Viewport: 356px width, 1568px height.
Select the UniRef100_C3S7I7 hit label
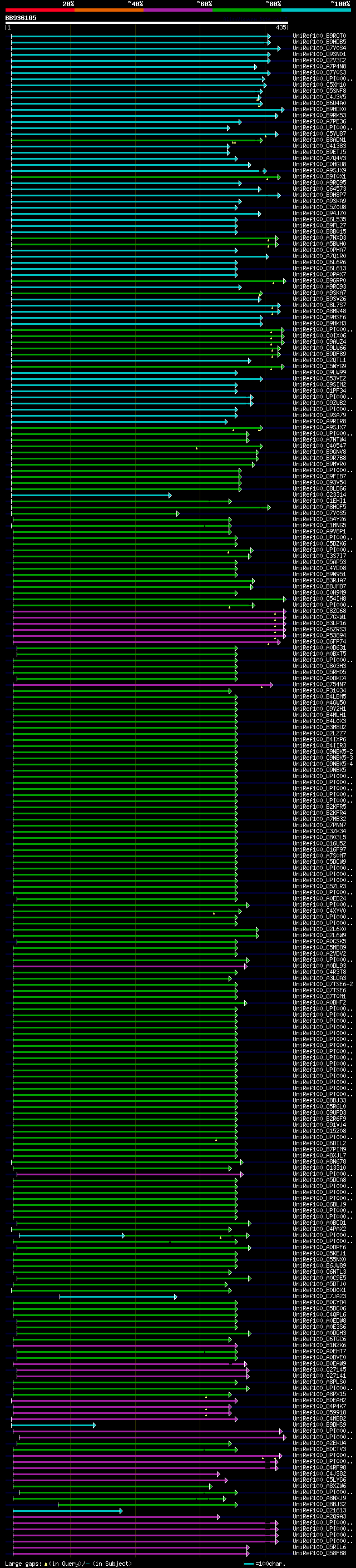pos(319,556)
